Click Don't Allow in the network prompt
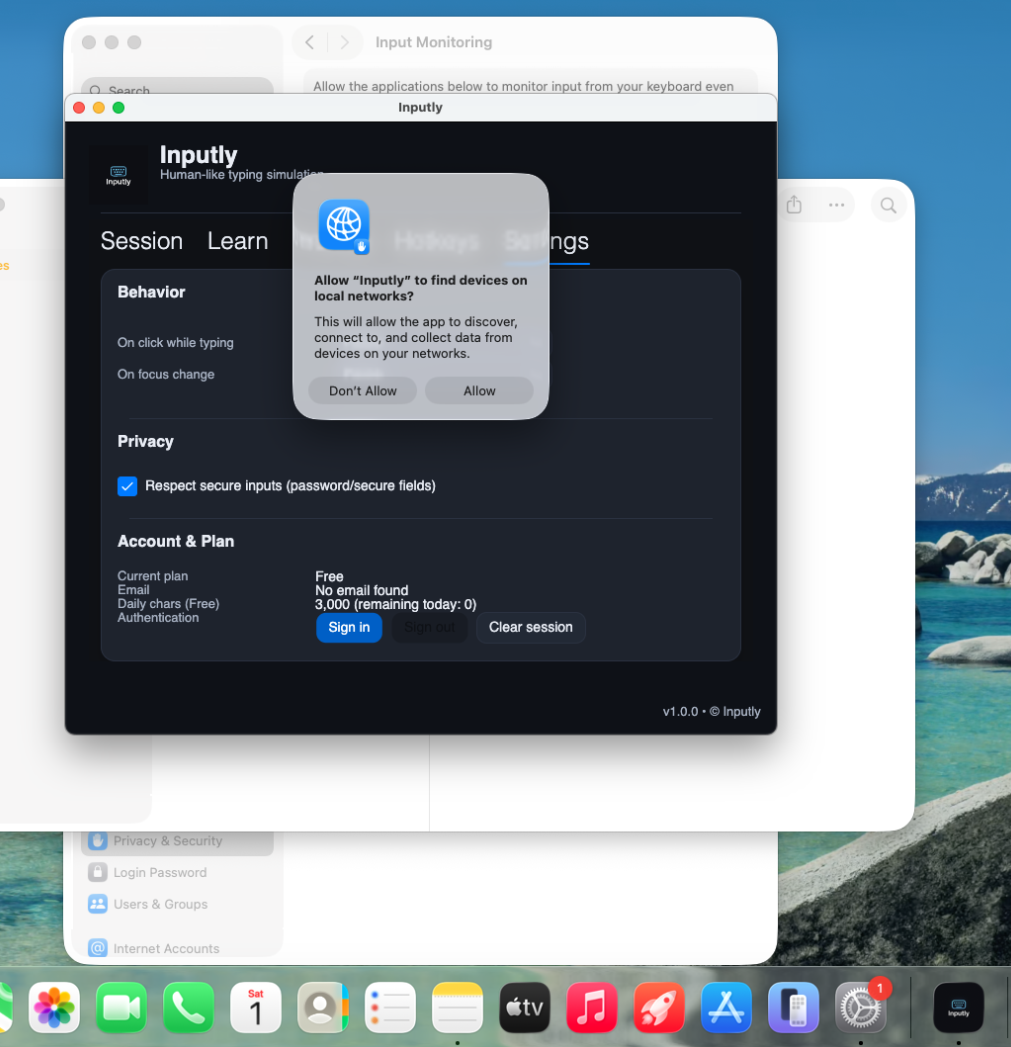 click(x=363, y=391)
